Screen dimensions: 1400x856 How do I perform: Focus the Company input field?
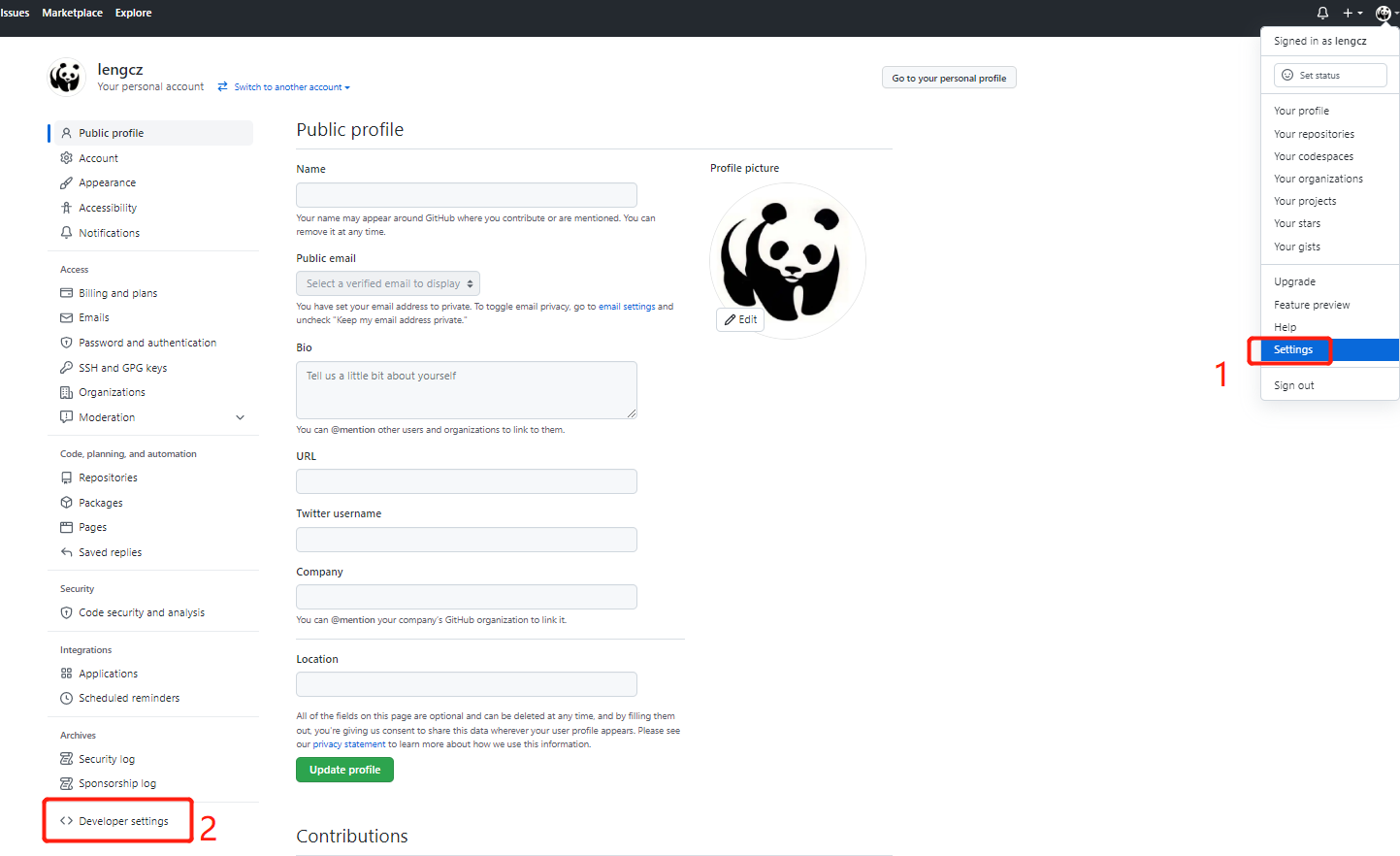[467, 597]
